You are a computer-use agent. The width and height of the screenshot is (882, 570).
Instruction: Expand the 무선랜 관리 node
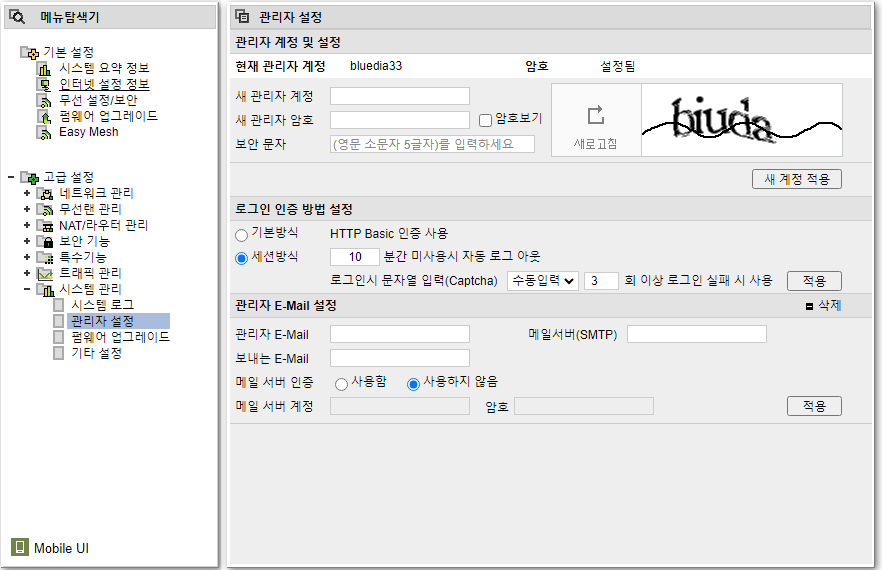(x=26, y=209)
